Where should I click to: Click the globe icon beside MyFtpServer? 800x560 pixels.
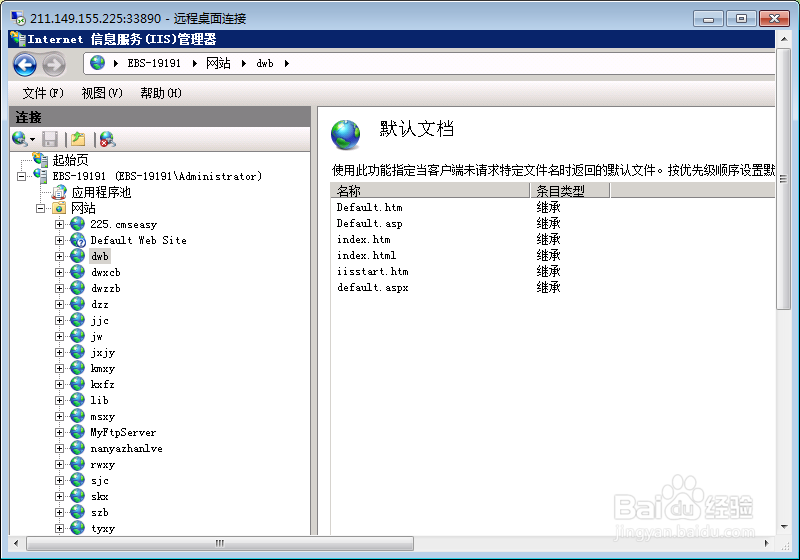coord(78,432)
